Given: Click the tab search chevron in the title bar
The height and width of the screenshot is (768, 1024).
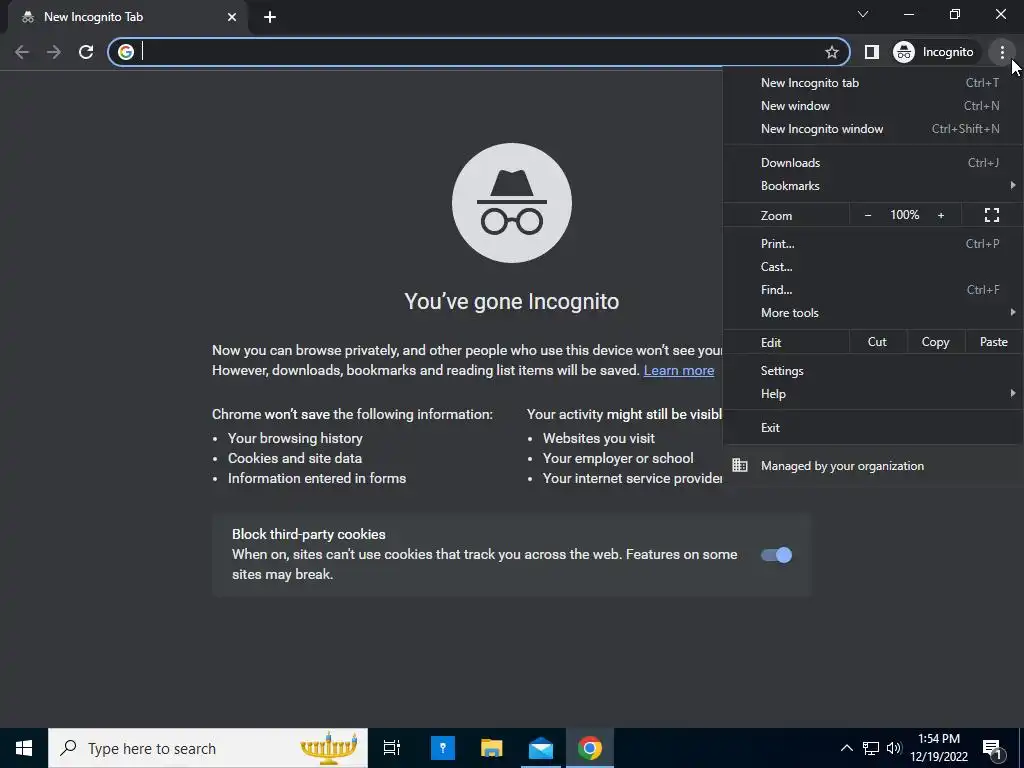Looking at the screenshot, I should point(863,14).
